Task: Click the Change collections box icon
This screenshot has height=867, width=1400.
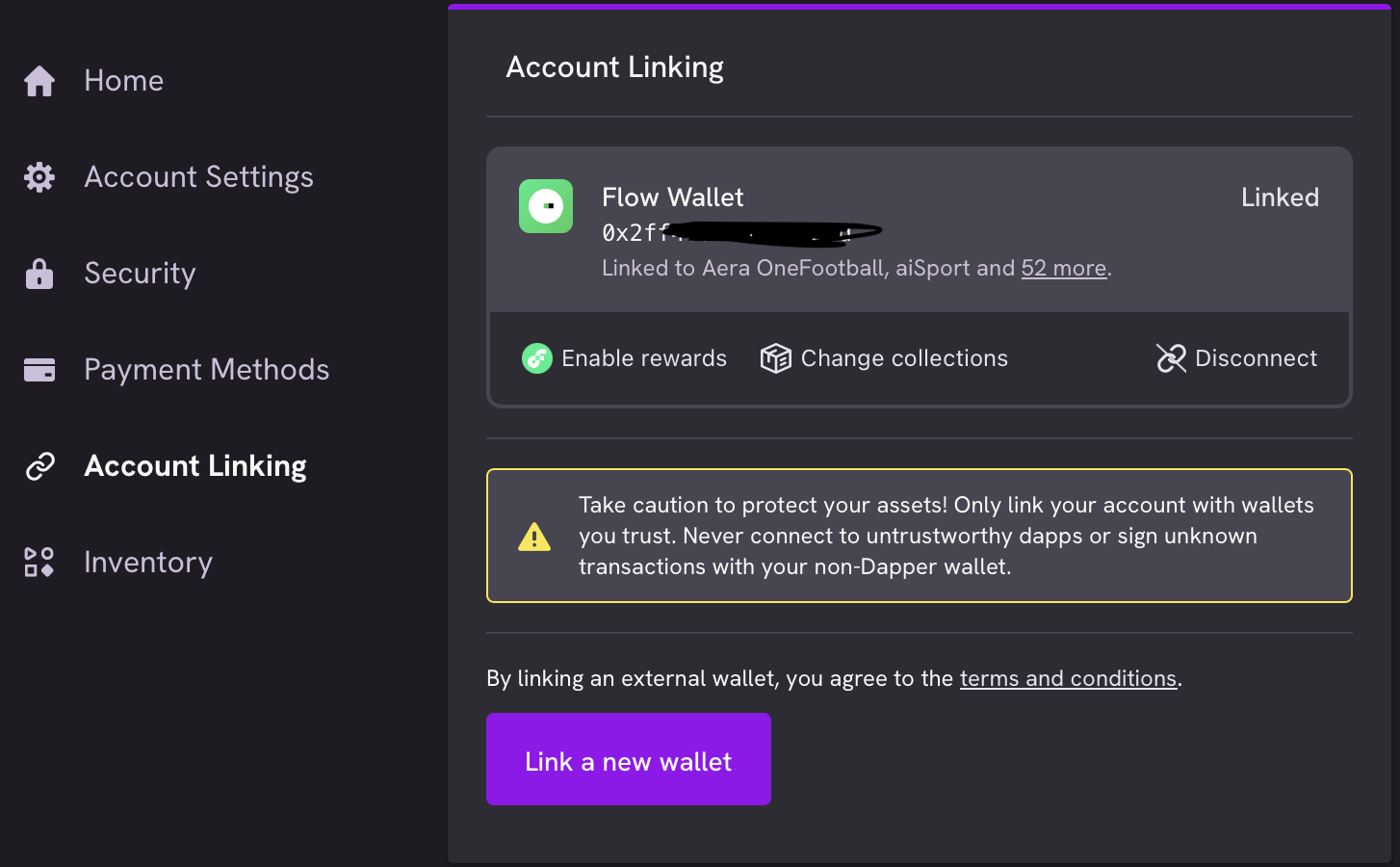Action: point(775,357)
